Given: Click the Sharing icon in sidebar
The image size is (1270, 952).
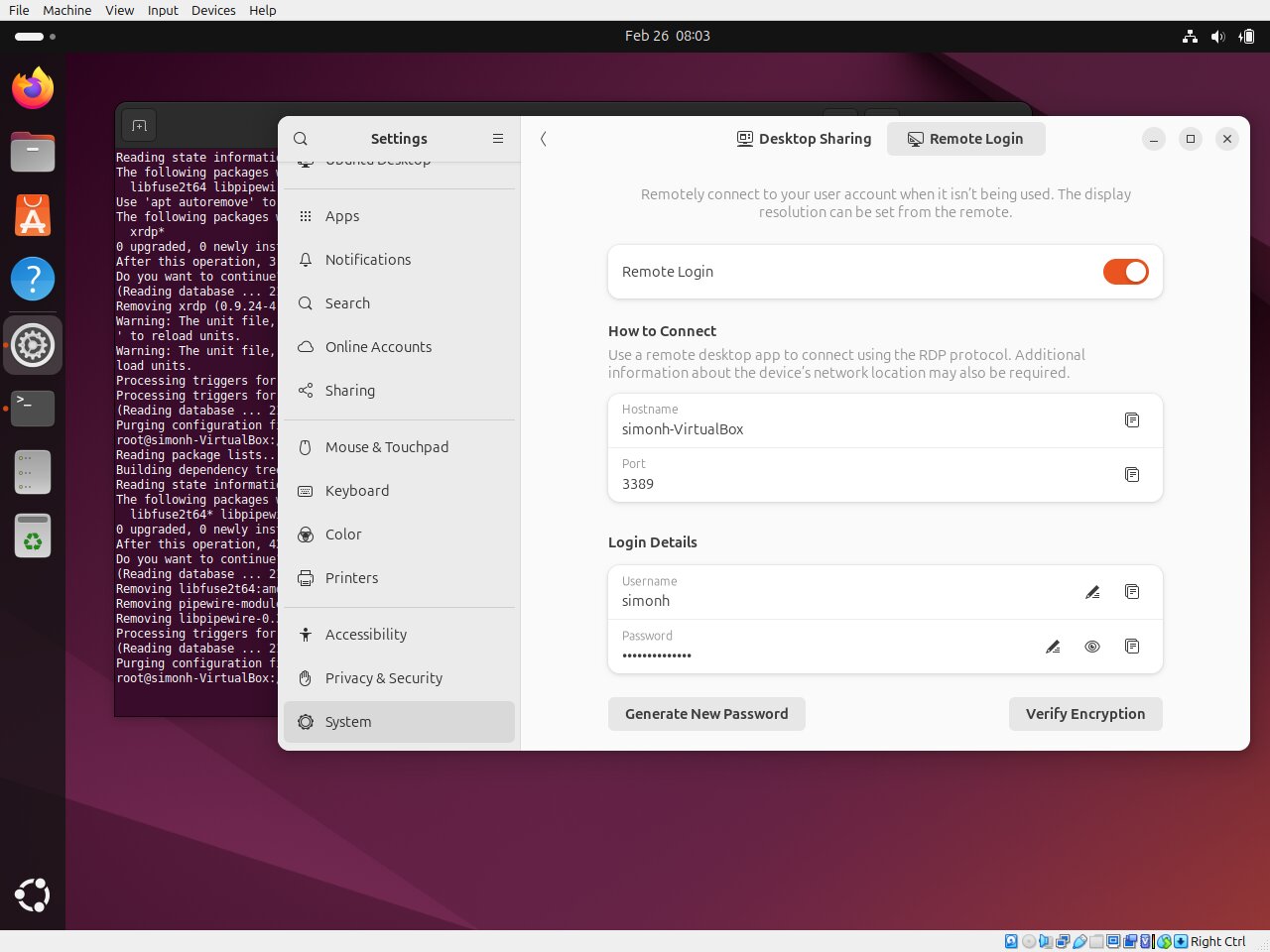Looking at the screenshot, I should click(x=306, y=391).
